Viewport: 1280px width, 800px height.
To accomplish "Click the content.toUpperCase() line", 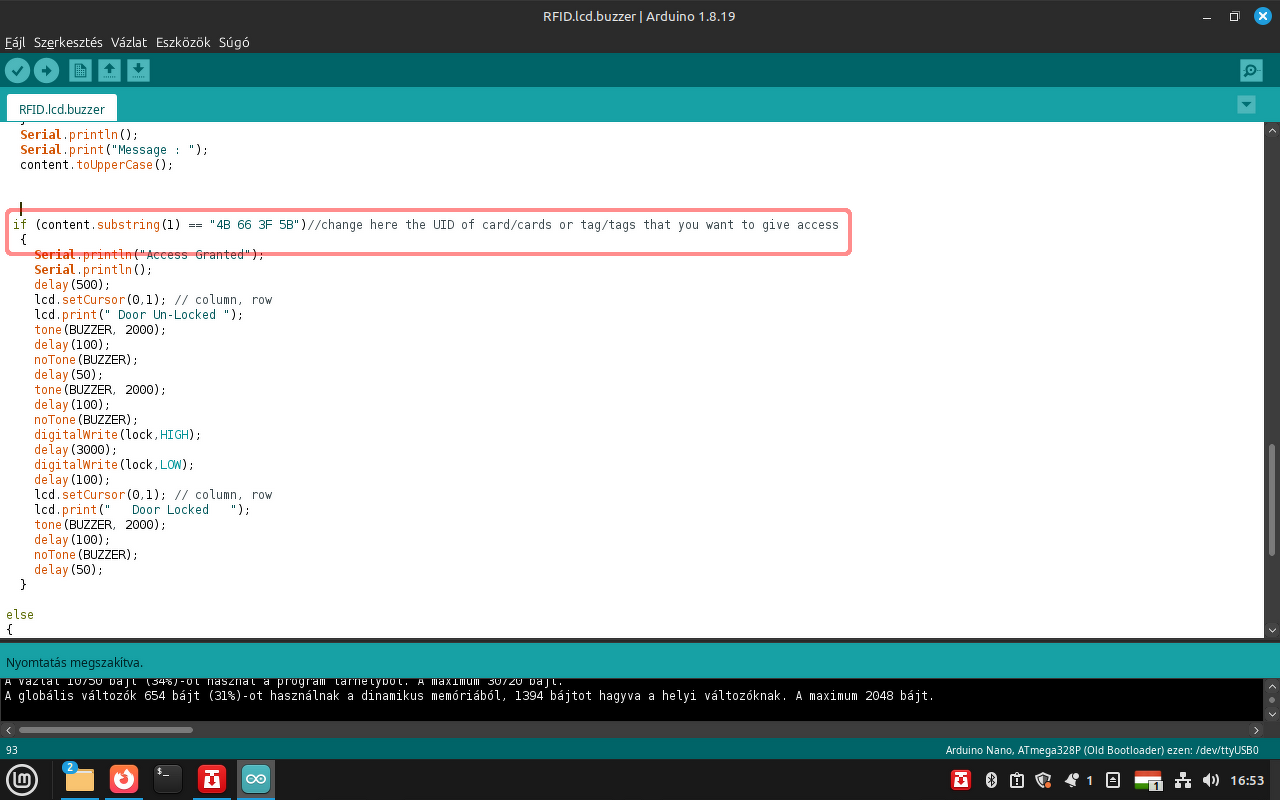I will (x=97, y=165).
